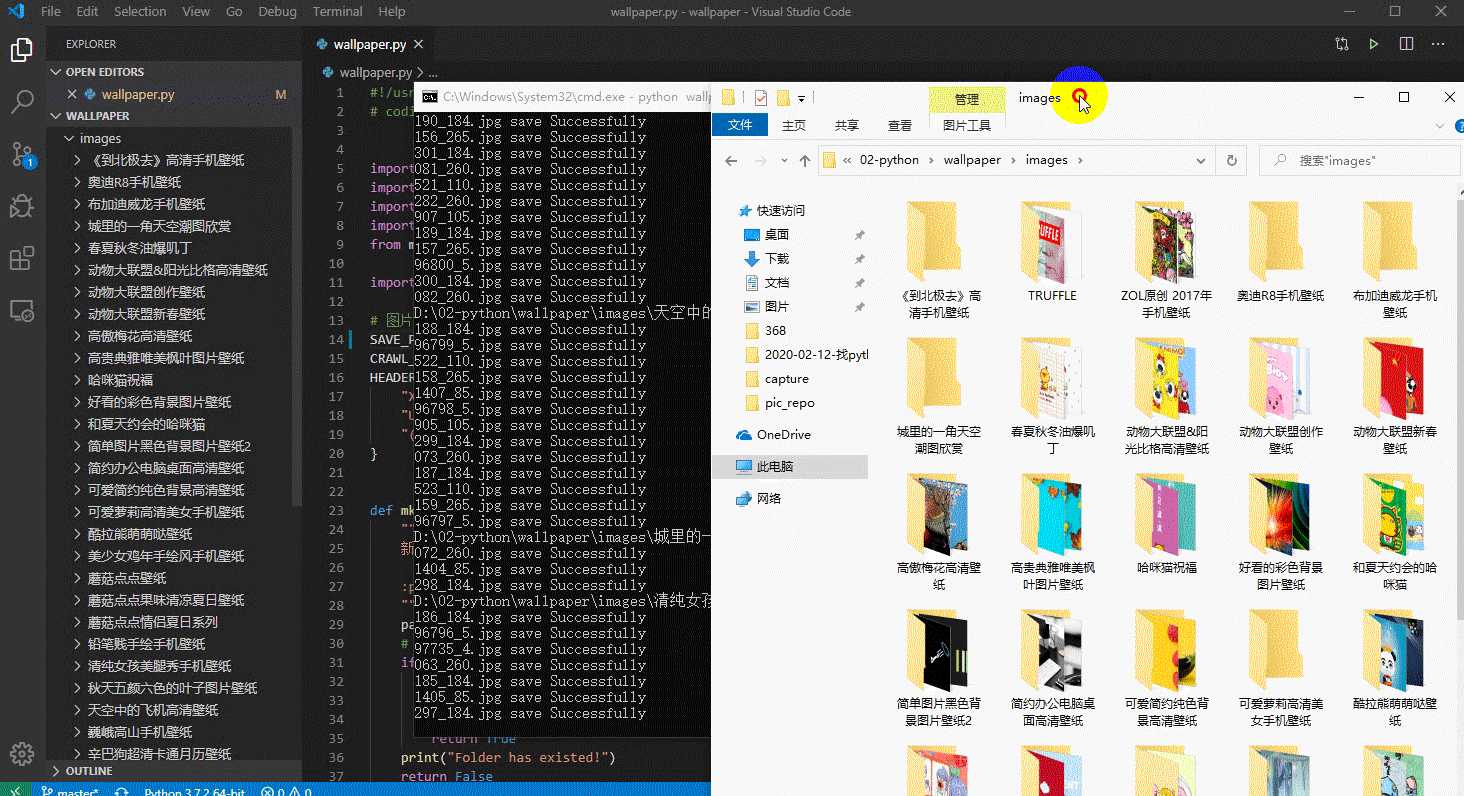This screenshot has width=1464, height=796.
Task: Switch to the 主页 ribbon tab
Action: click(794, 125)
